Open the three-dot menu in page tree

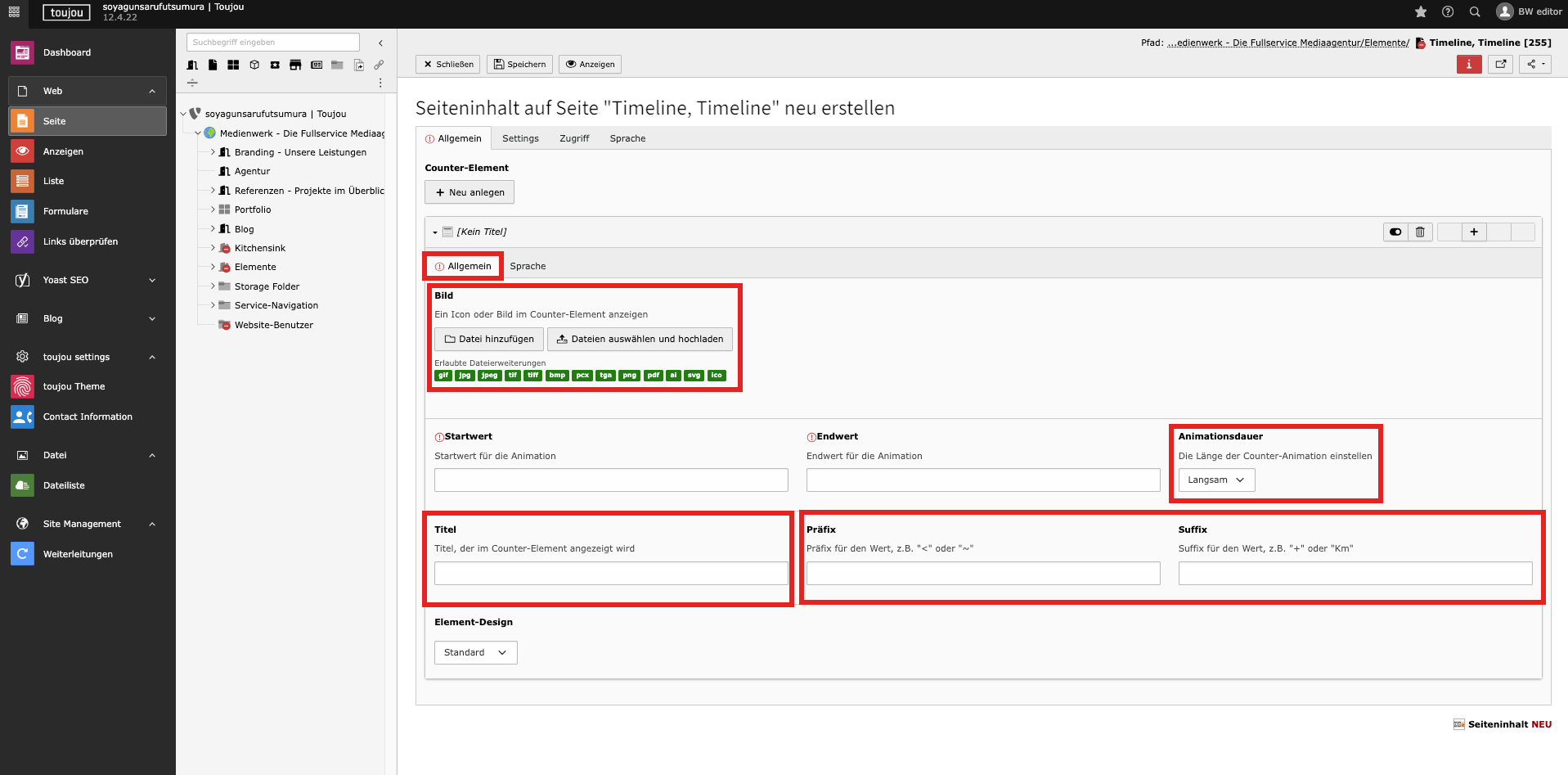(x=380, y=83)
